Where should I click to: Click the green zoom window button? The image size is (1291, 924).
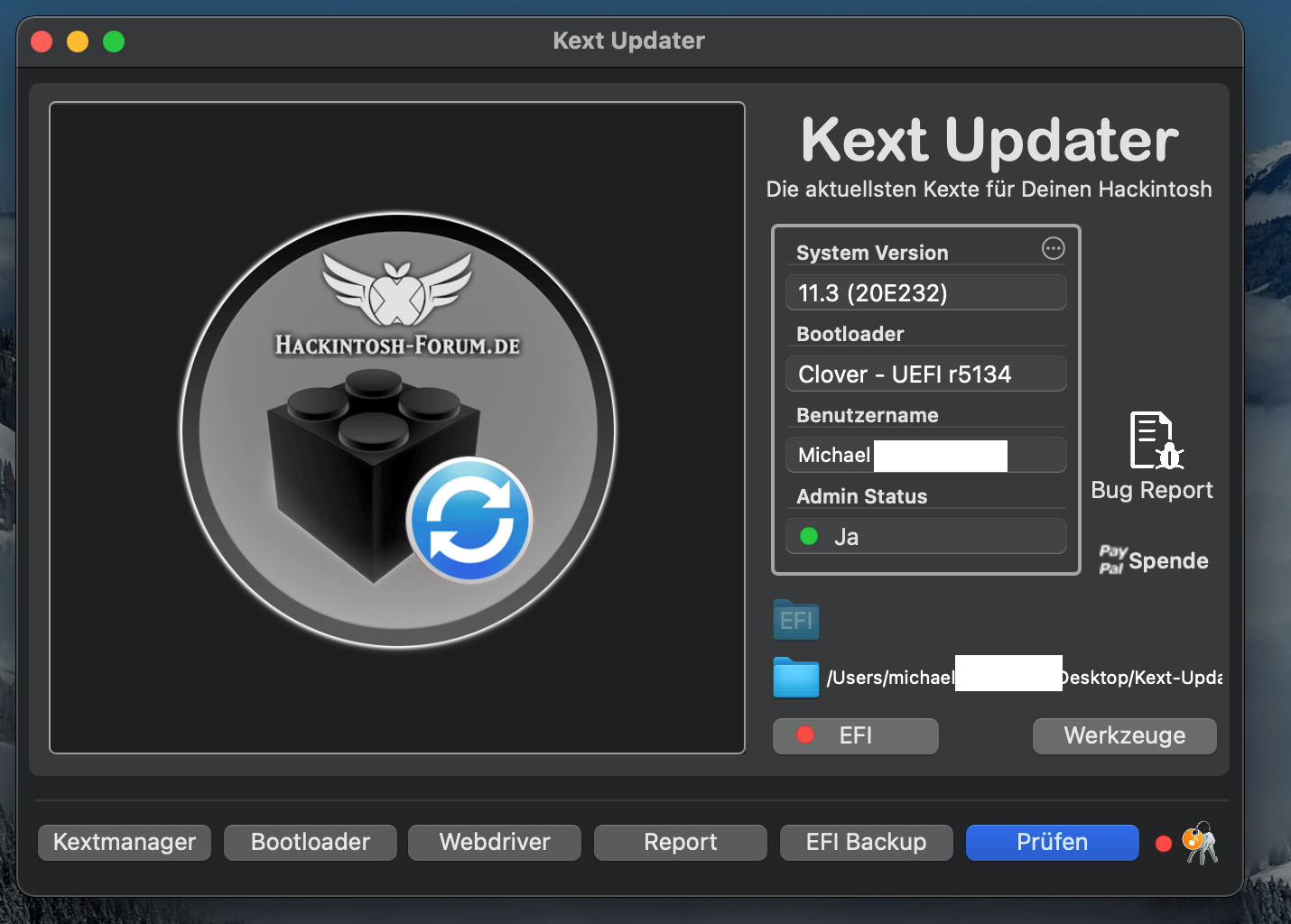point(114,42)
